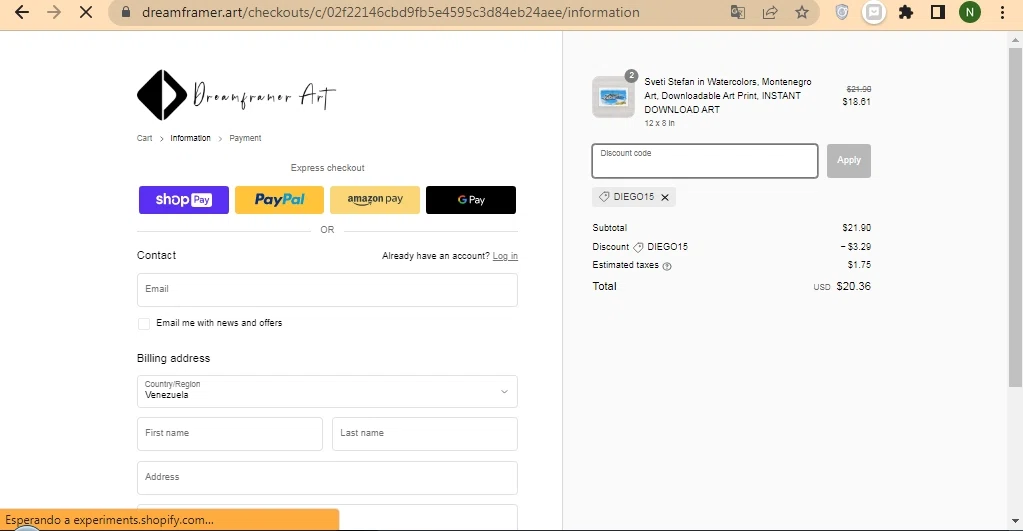The width and height of the screenshot is (1023, 531).
Task: Click the Billing address heading
Action: pos(174,358)
